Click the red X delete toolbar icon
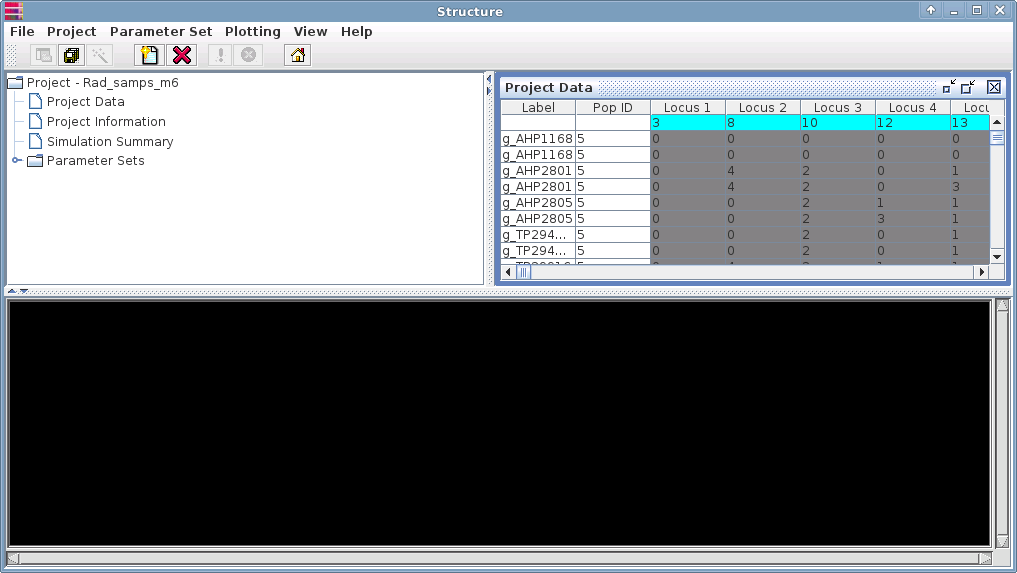The height and width of the screenshot is (573, 1017). [182, 55]
